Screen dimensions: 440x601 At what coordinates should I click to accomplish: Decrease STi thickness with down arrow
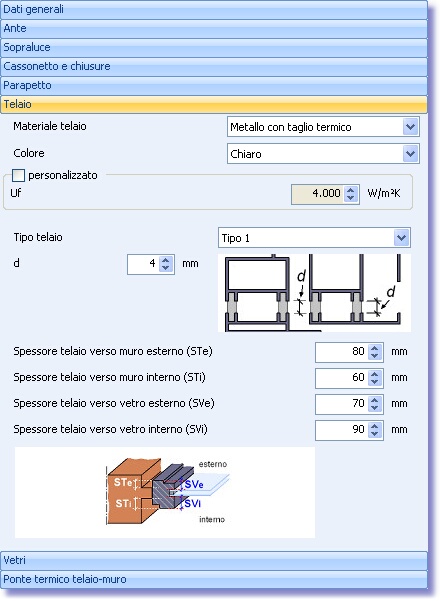(x=374, y=382)
